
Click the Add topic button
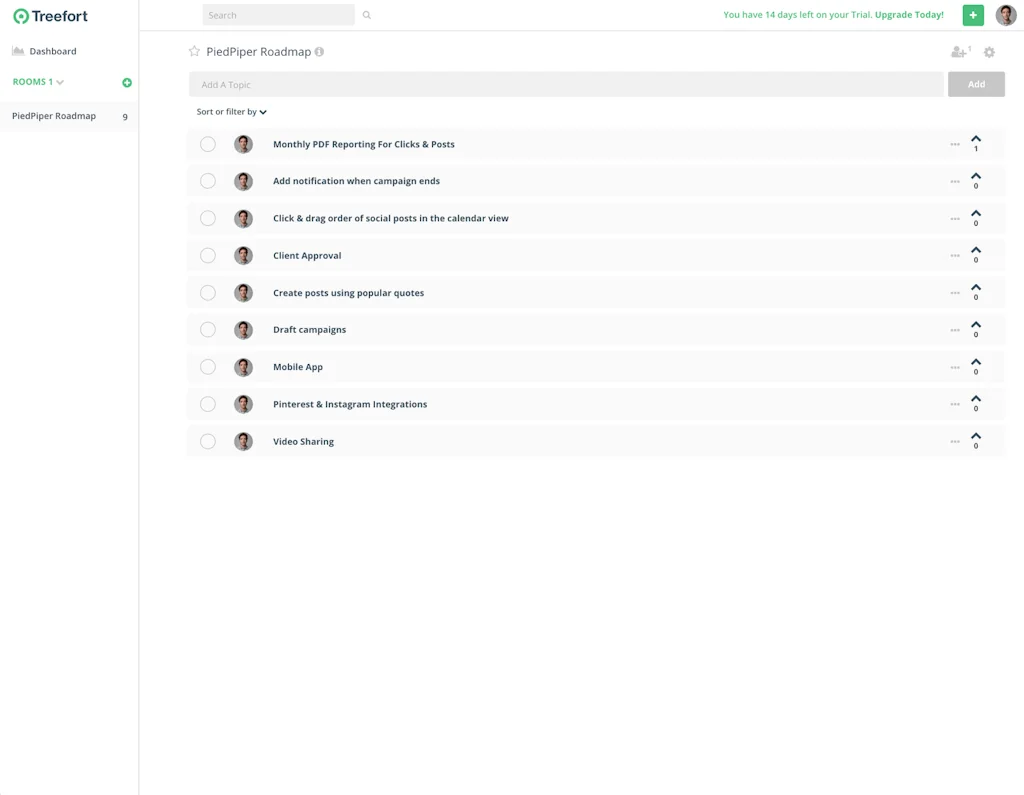coord(976,84)
